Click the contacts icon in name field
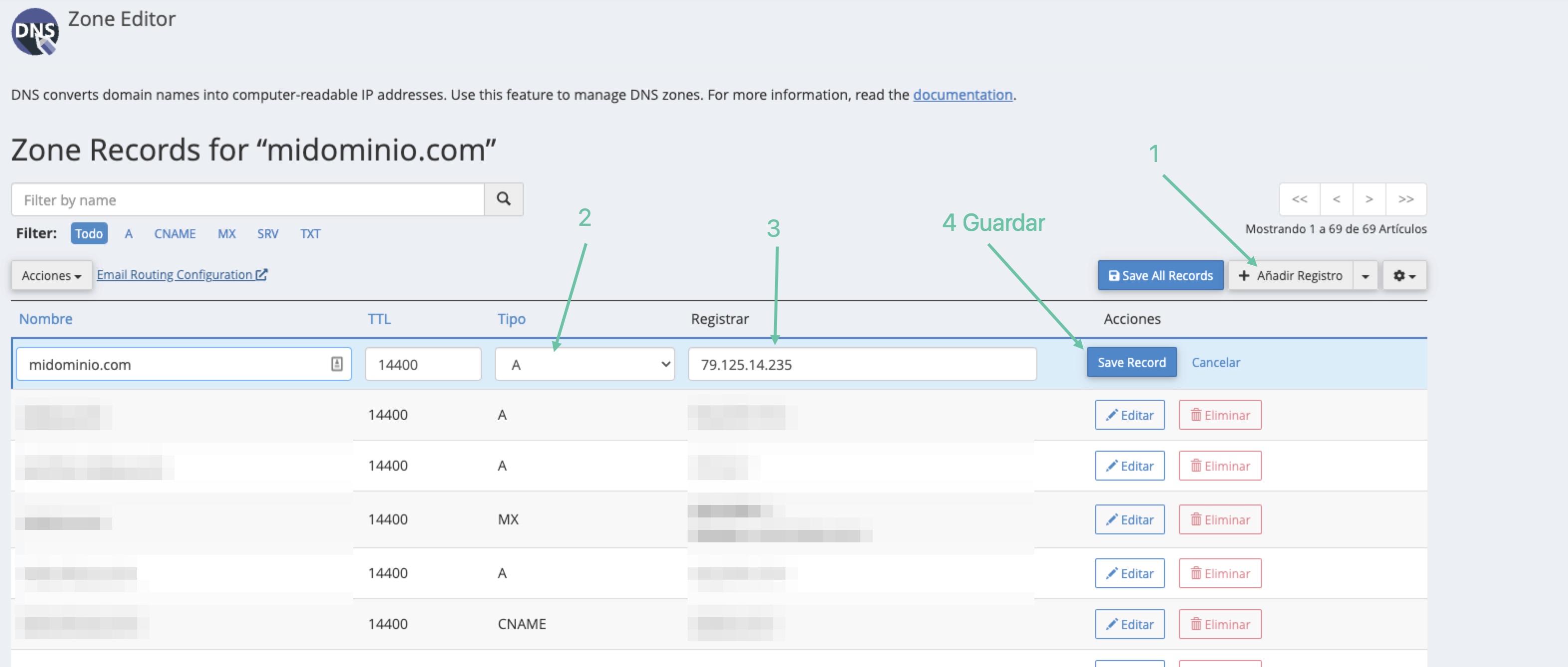The height and width of the screenshot is (667, 1568). pyautogui.click(x=337, y=364)
